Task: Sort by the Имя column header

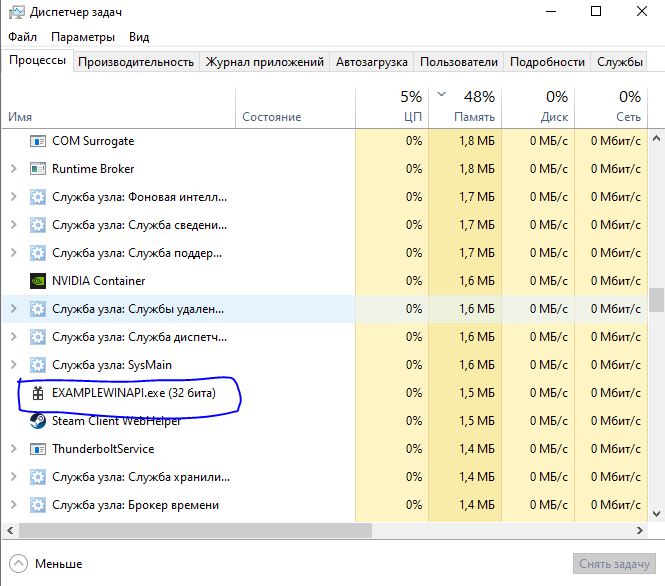Action: (119, 108)
